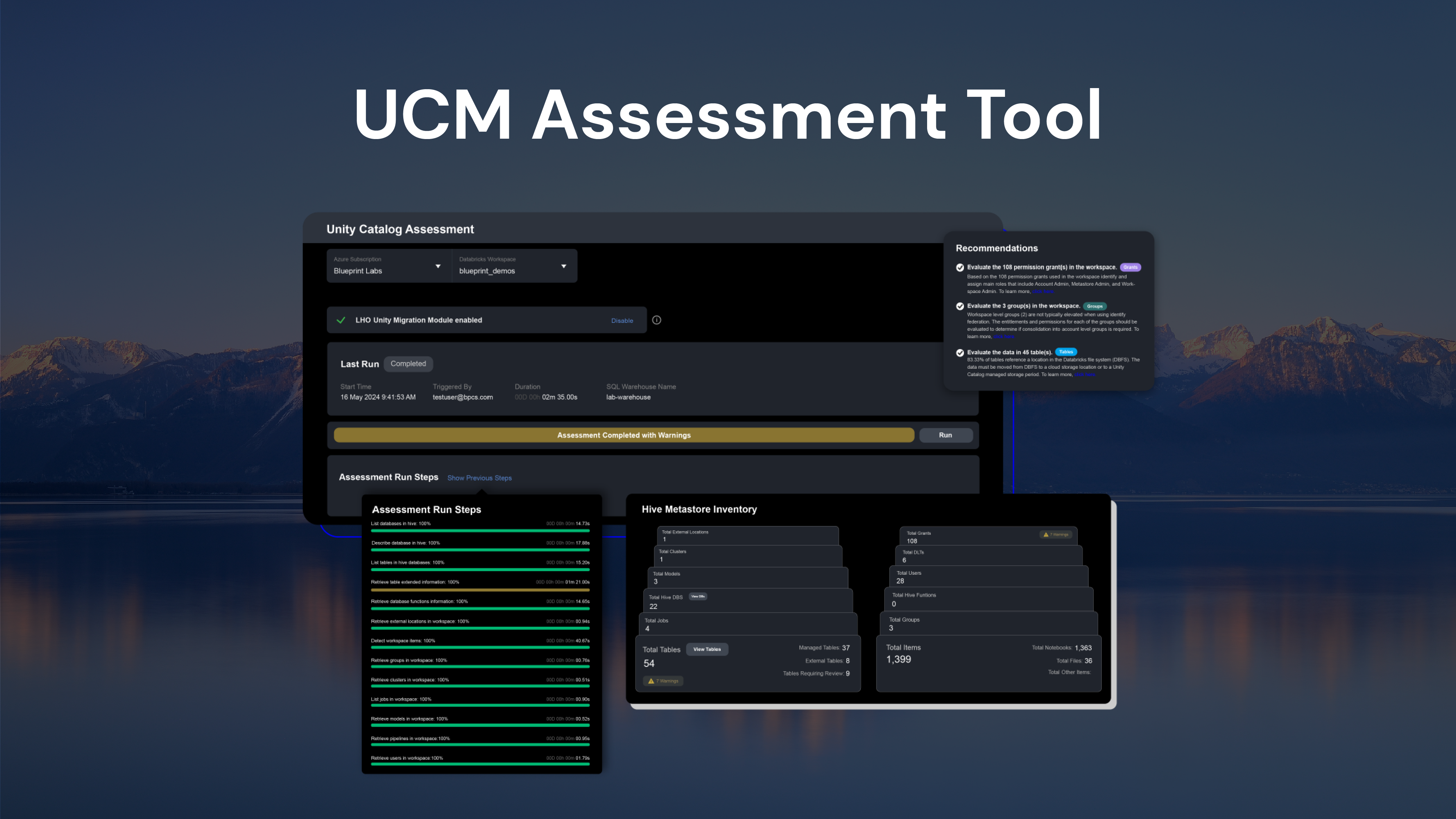Viewport: 1456px width, 819px height.
Task: Click 'List jobs in workspace: 100%' step
Action: click(401, 699)
